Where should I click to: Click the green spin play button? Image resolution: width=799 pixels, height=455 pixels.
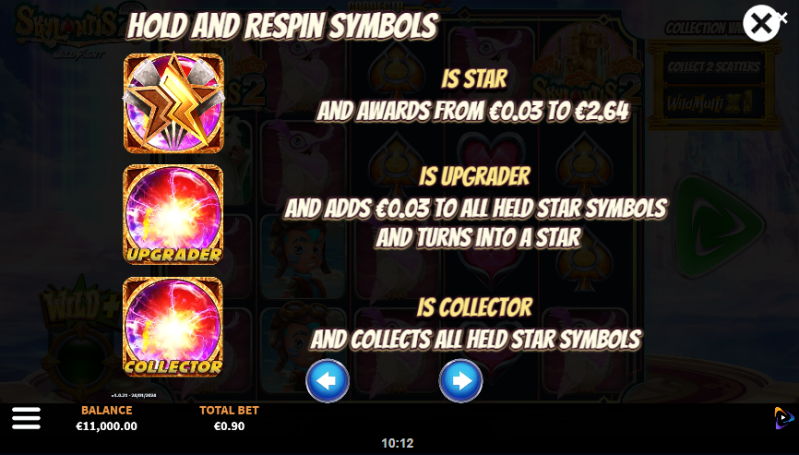pos(718,226)
